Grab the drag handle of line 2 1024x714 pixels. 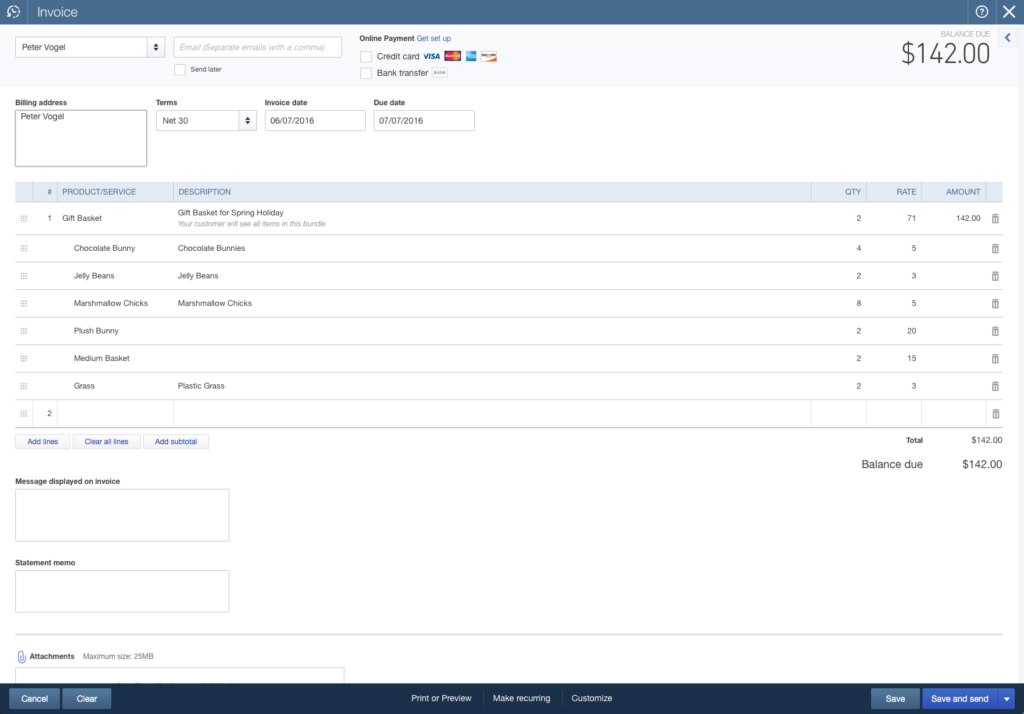(24, 414)
